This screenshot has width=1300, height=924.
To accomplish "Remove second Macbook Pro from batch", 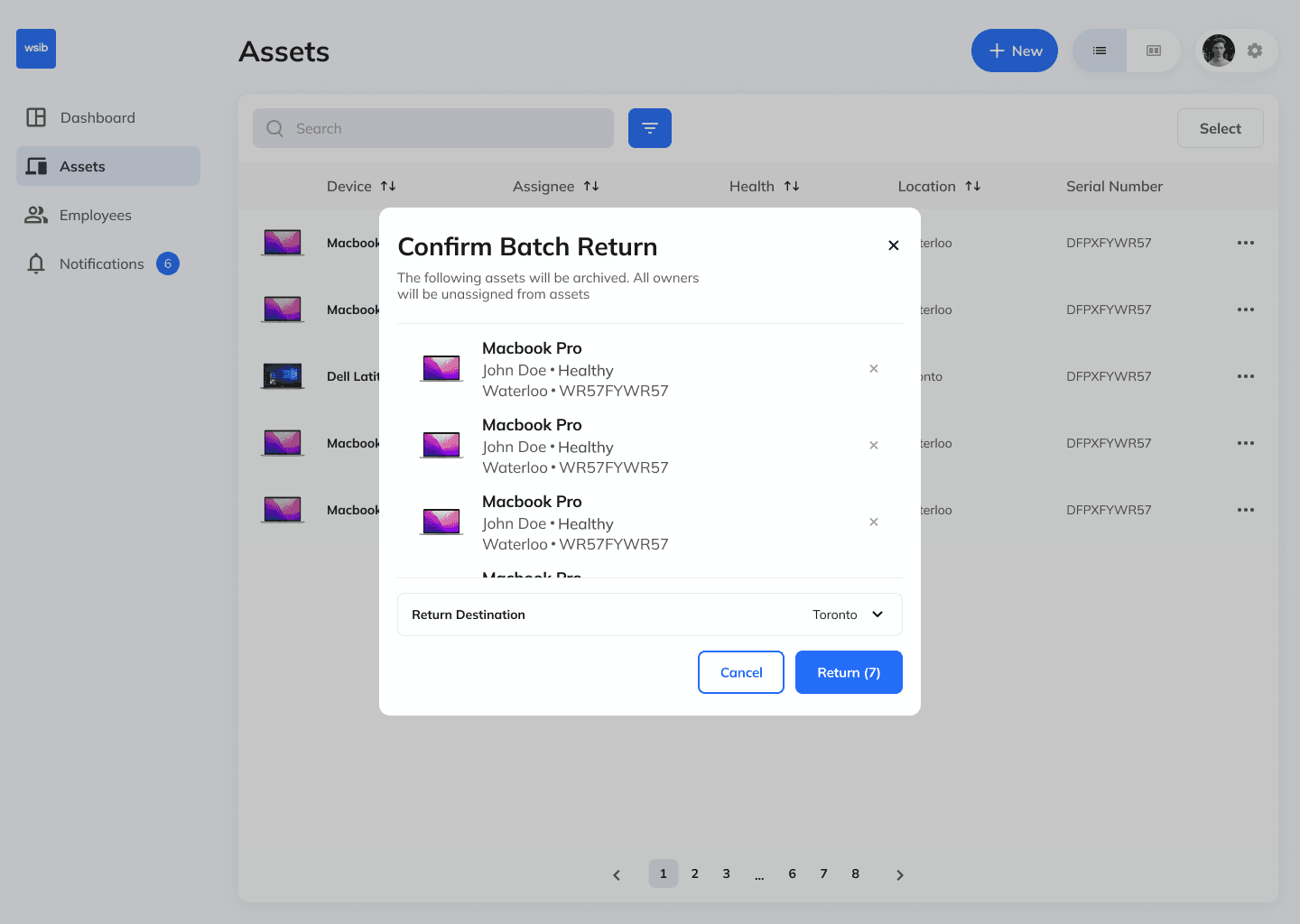I will tap(874, 445).
